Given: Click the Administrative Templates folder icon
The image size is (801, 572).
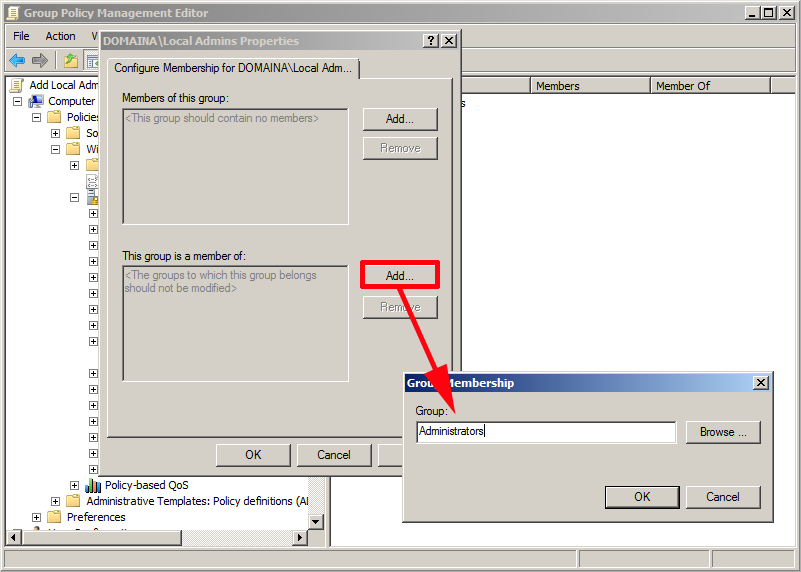Looking at the screenshot, I should [73, 501].
